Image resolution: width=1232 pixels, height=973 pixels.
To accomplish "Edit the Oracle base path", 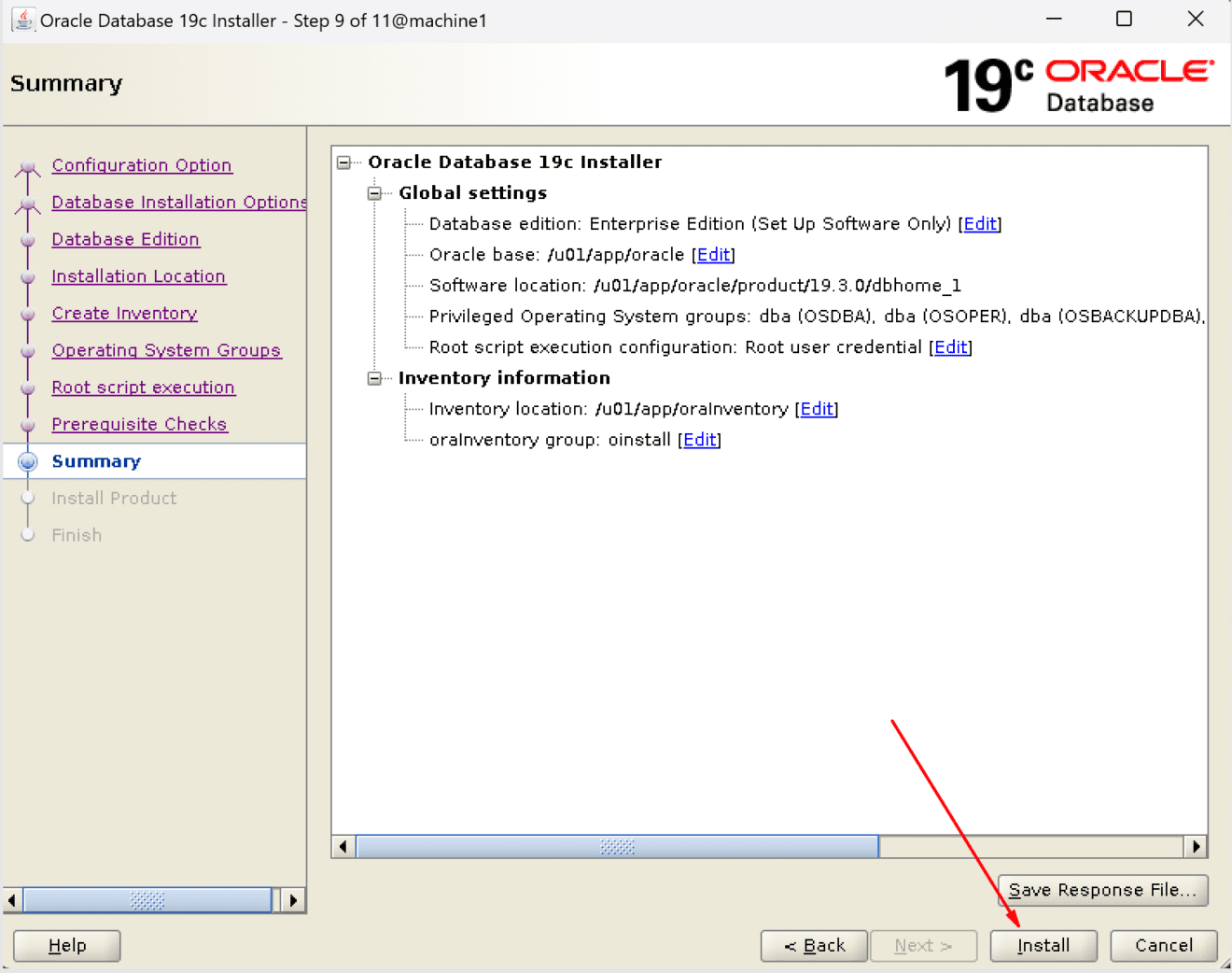I will (714, 254).
